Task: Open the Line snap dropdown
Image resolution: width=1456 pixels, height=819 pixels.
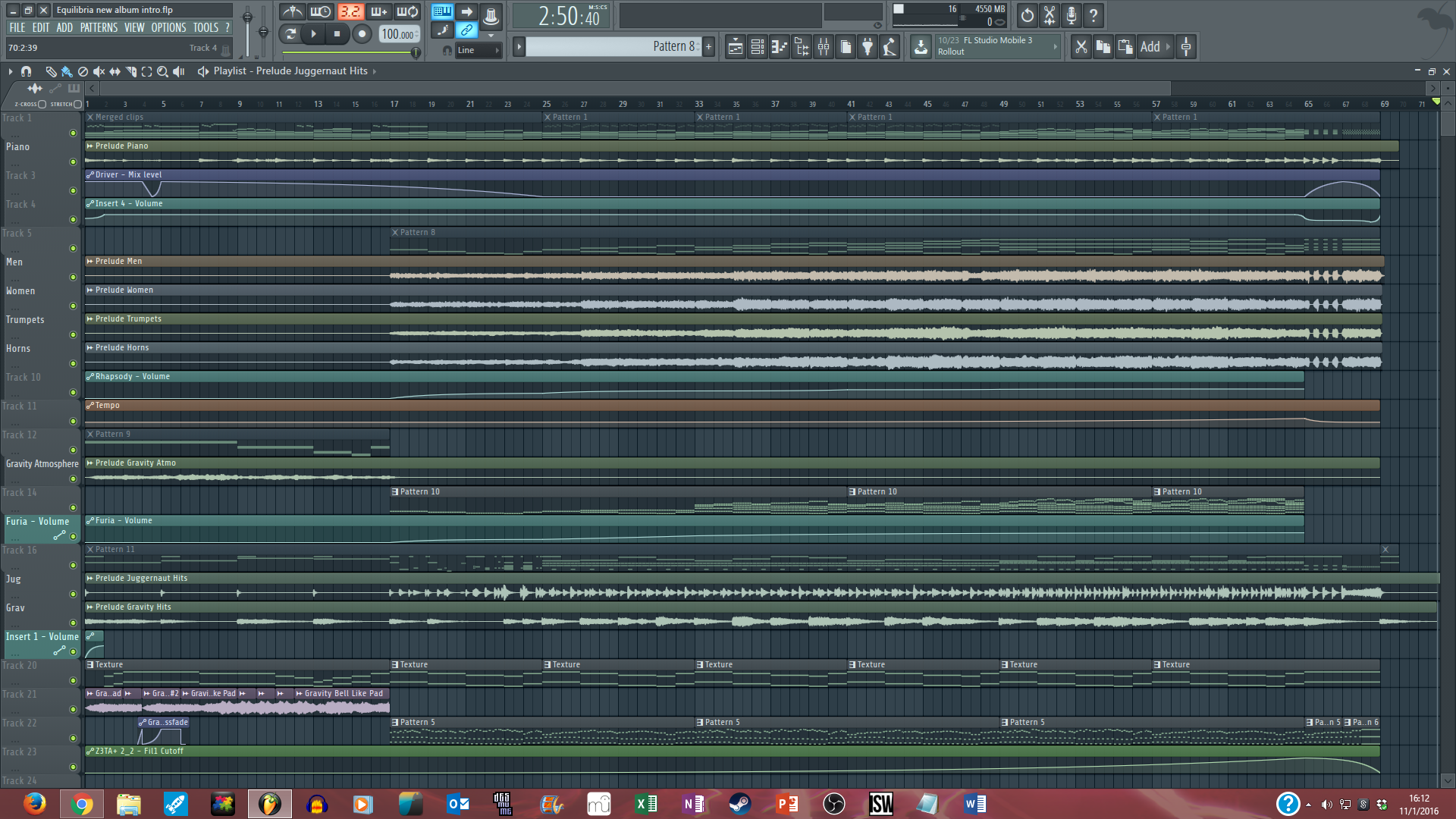Action: click(x=477, y=50)
